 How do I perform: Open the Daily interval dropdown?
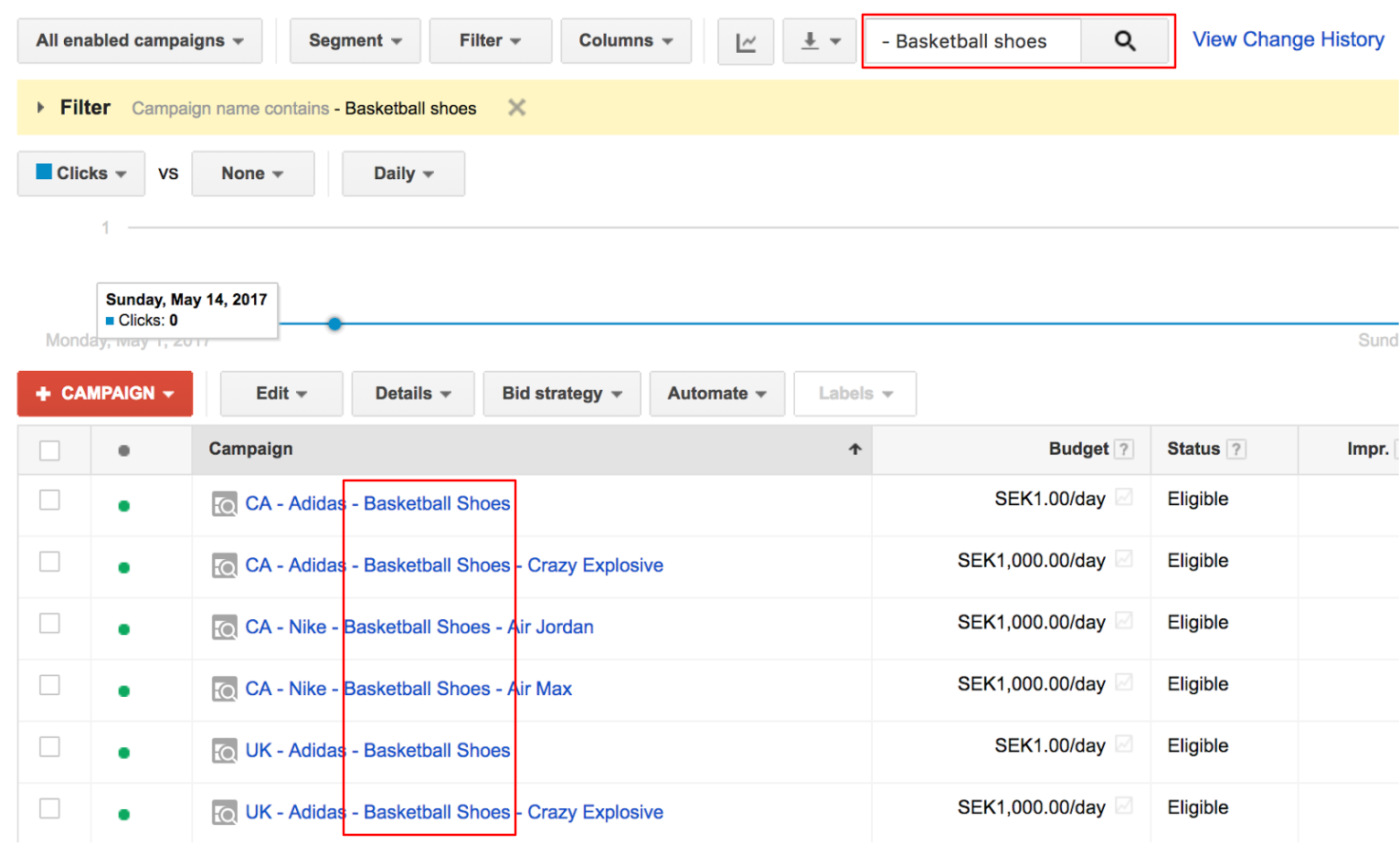coord(403,174)
